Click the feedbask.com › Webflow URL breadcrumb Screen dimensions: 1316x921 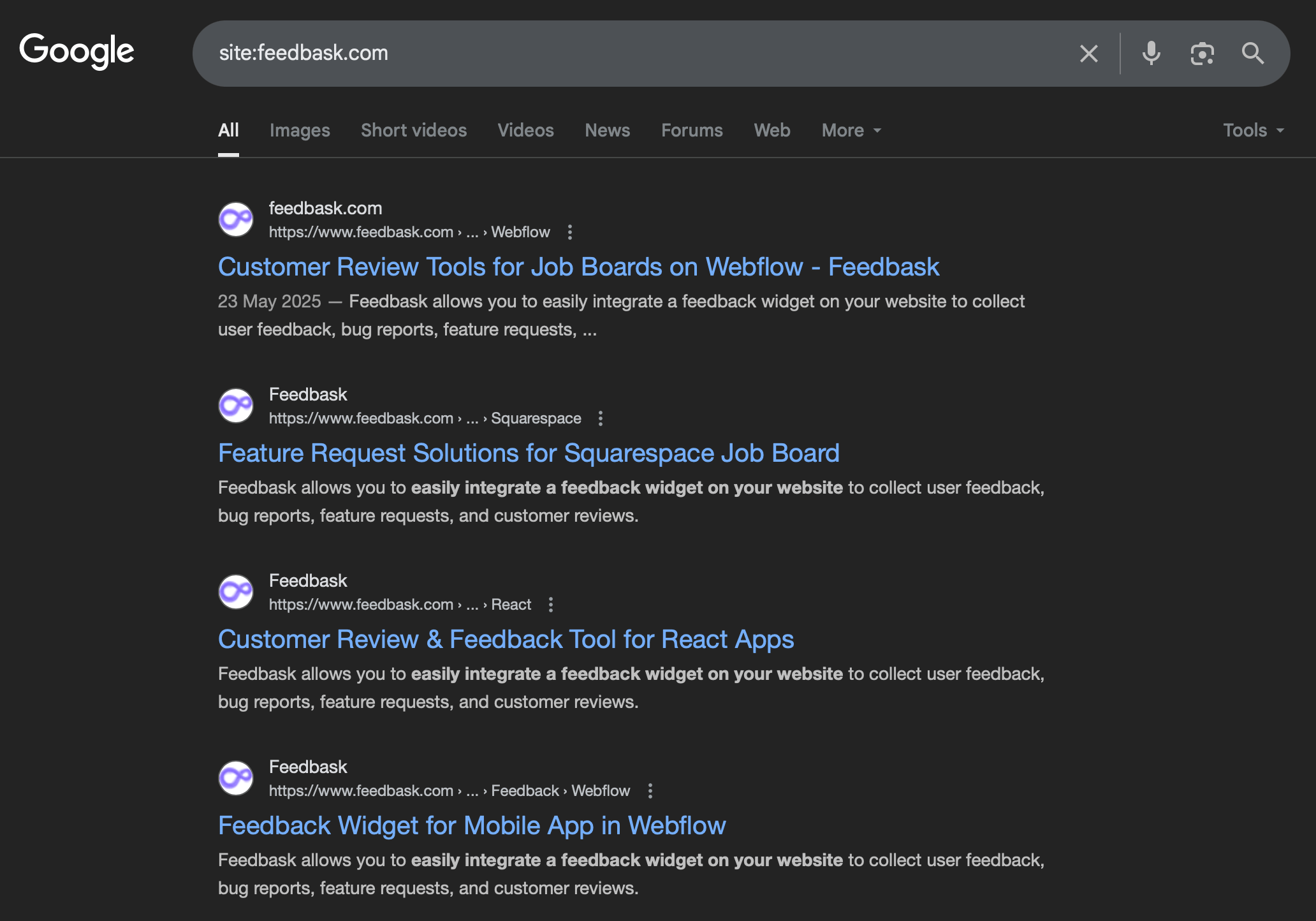409,232
